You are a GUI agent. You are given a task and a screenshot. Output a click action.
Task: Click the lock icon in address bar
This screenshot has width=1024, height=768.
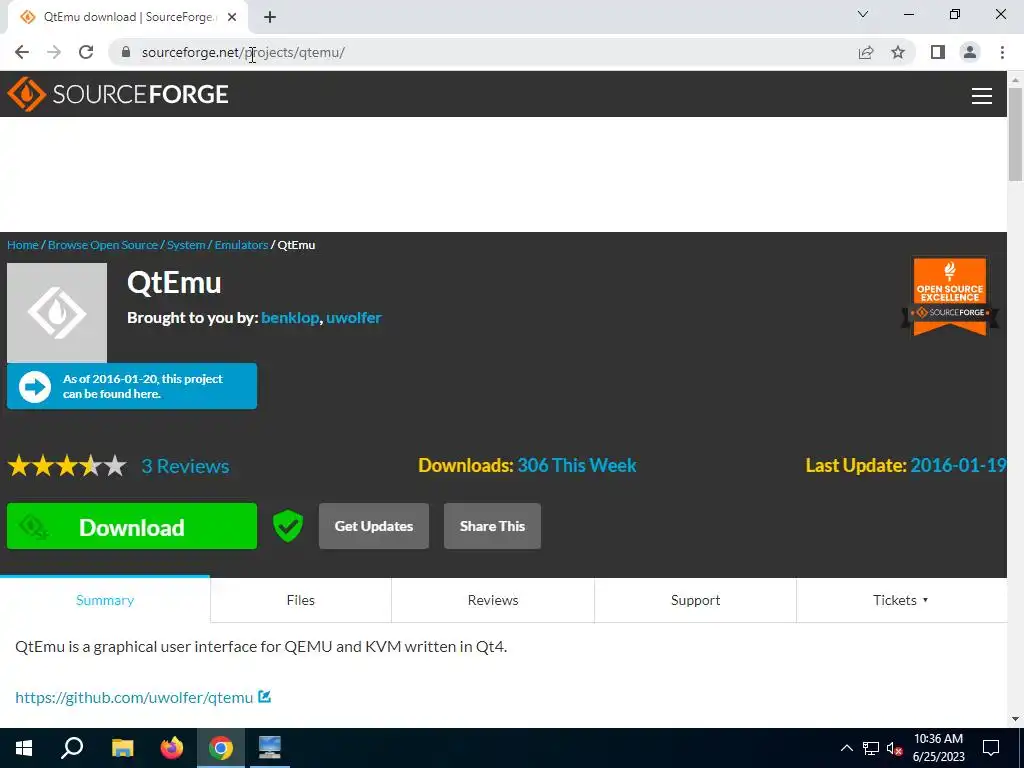pos(126,52)
